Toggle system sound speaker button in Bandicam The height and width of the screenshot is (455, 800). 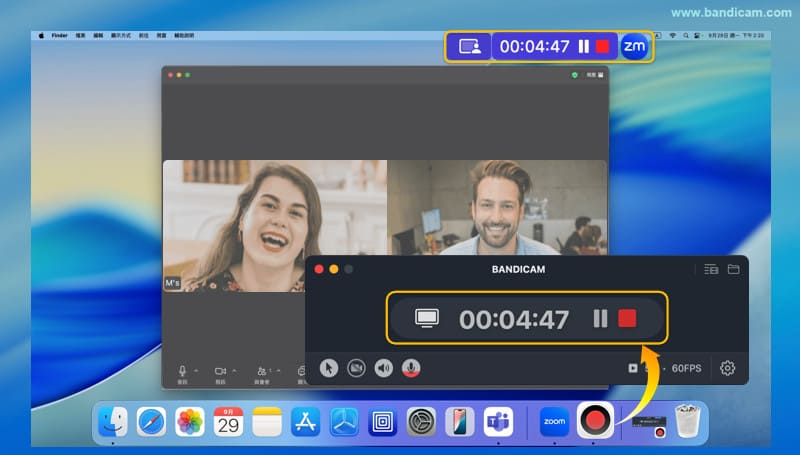tap(384, 368)
